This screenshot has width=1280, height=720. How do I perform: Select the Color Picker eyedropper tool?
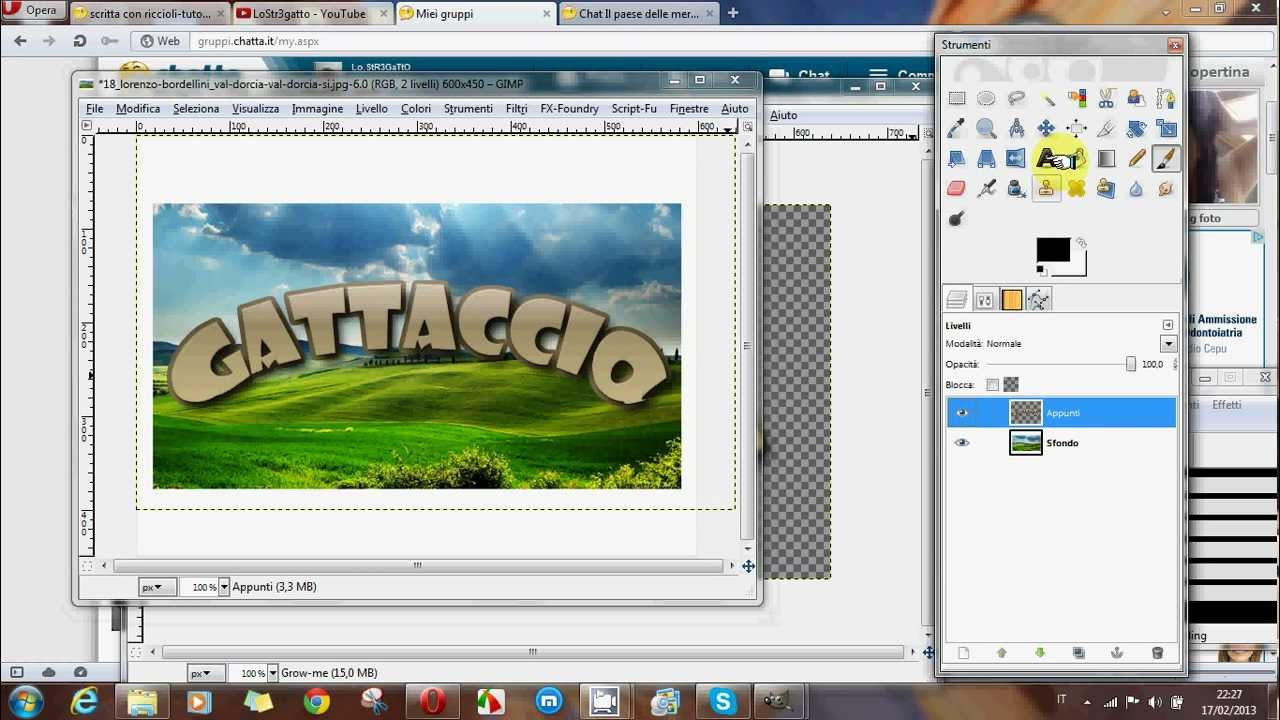pos(957,128)
